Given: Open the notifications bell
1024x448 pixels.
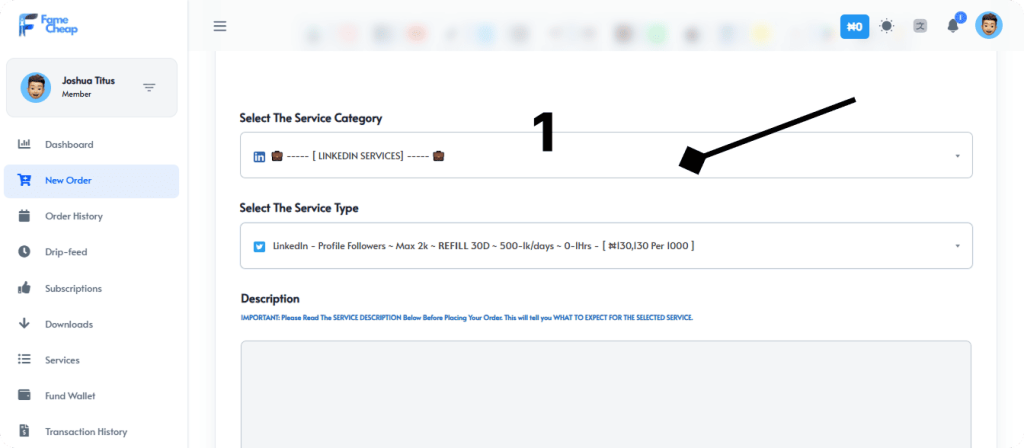Looking at the screenshot, I should click(x=953, y=25).
